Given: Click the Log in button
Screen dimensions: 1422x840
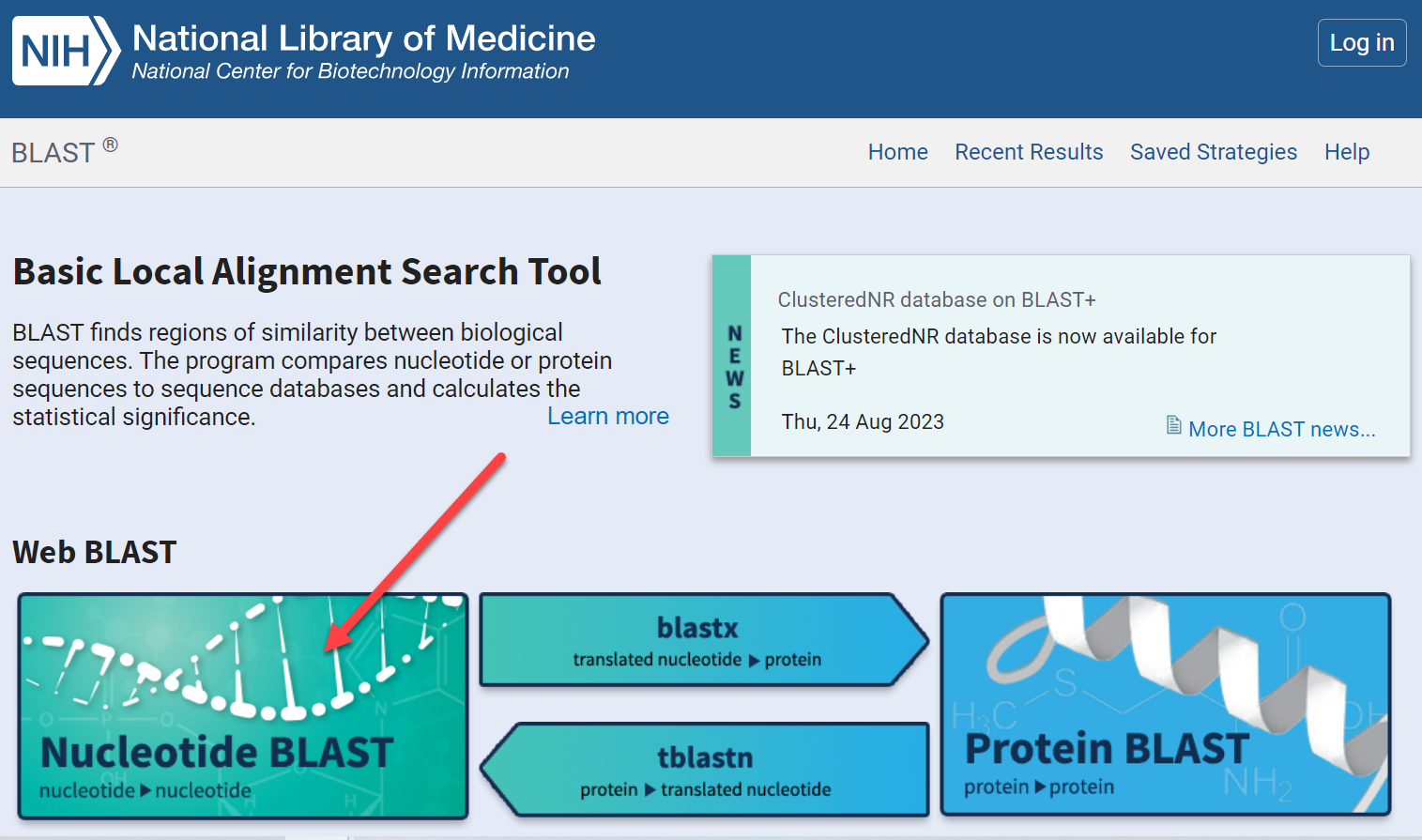Looking at the screenshot, I should (1362, 42).
